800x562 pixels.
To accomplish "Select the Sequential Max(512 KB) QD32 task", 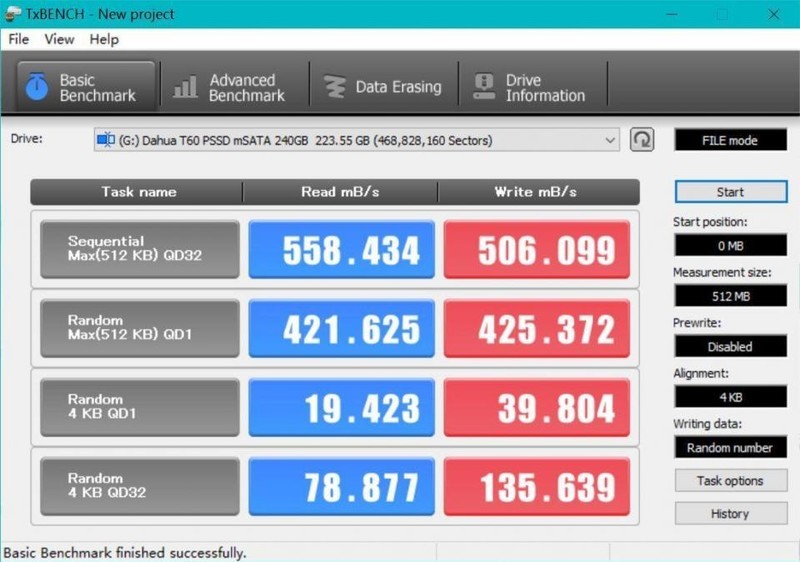I will [140, 249].
